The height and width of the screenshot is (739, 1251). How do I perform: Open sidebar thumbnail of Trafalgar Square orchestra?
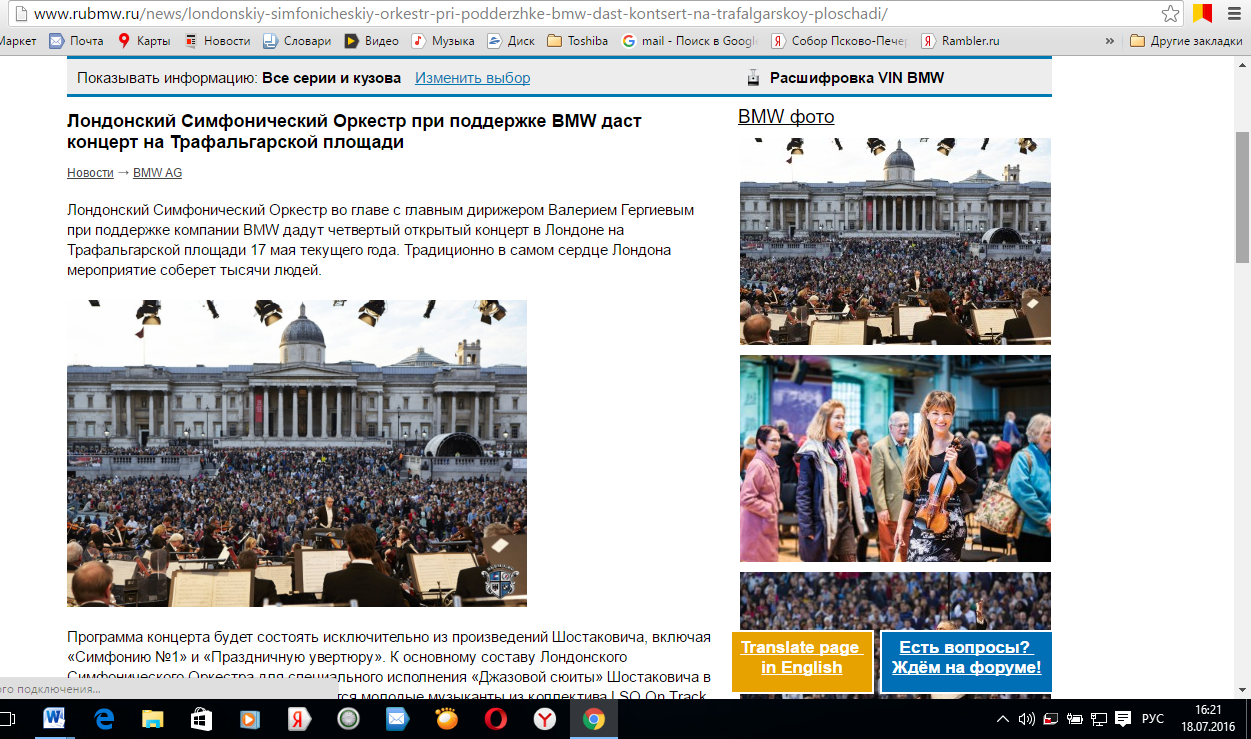point(895,241)
